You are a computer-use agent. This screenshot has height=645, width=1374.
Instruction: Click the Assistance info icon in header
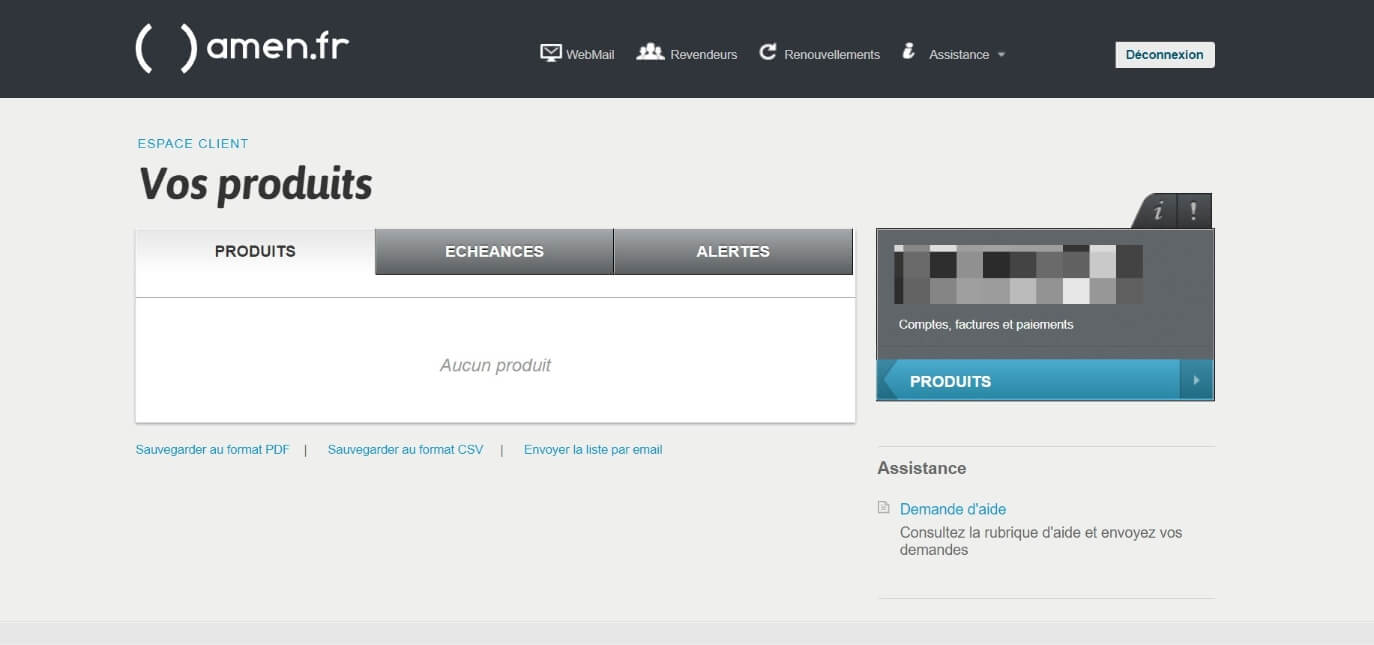[x=908, y=52]
